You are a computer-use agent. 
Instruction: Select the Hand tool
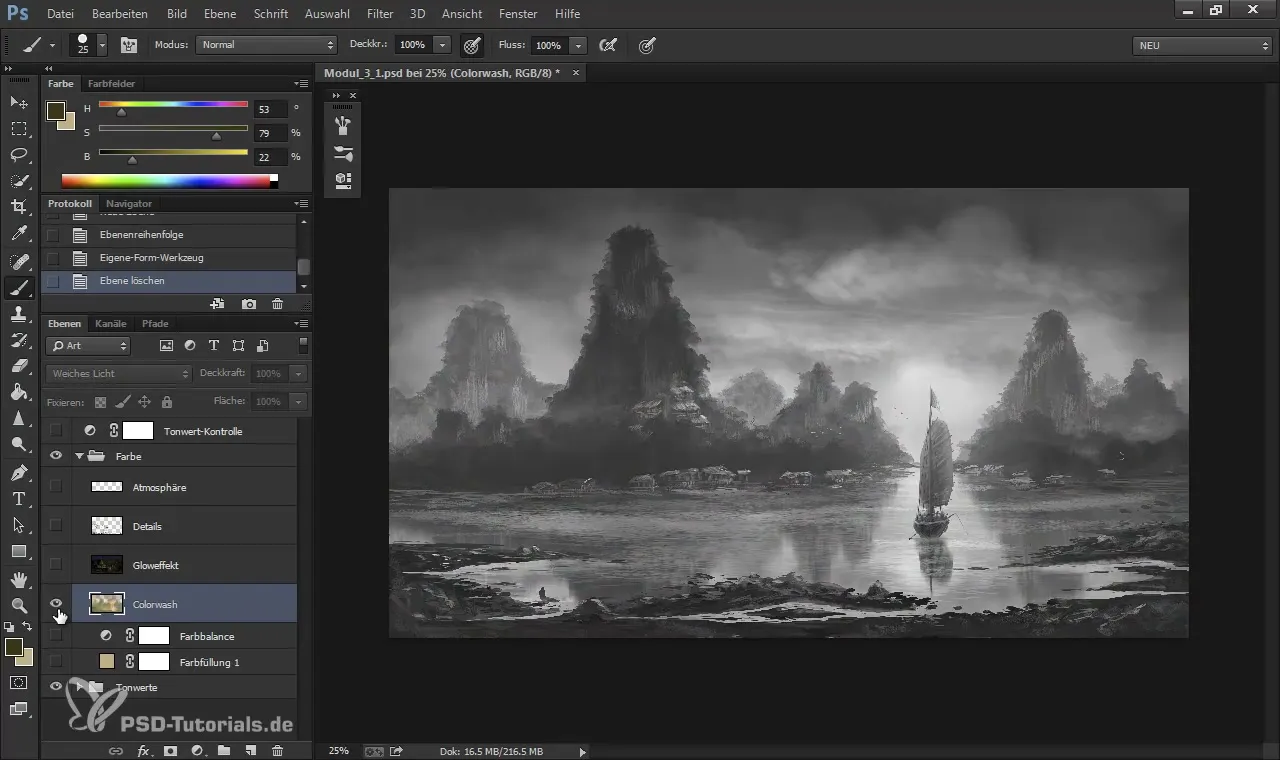19,579
